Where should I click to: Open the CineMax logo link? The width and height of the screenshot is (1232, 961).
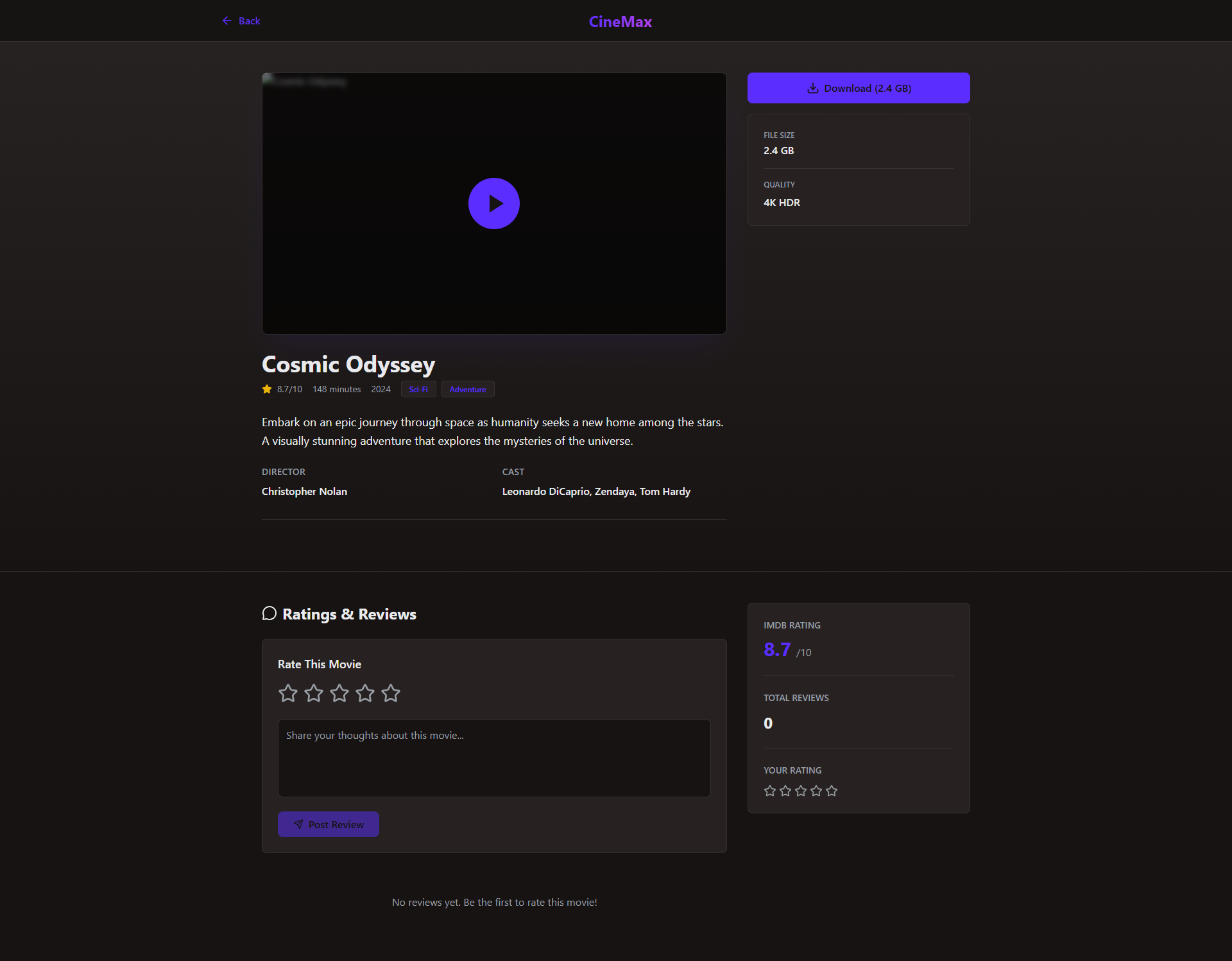coord(620,22)
